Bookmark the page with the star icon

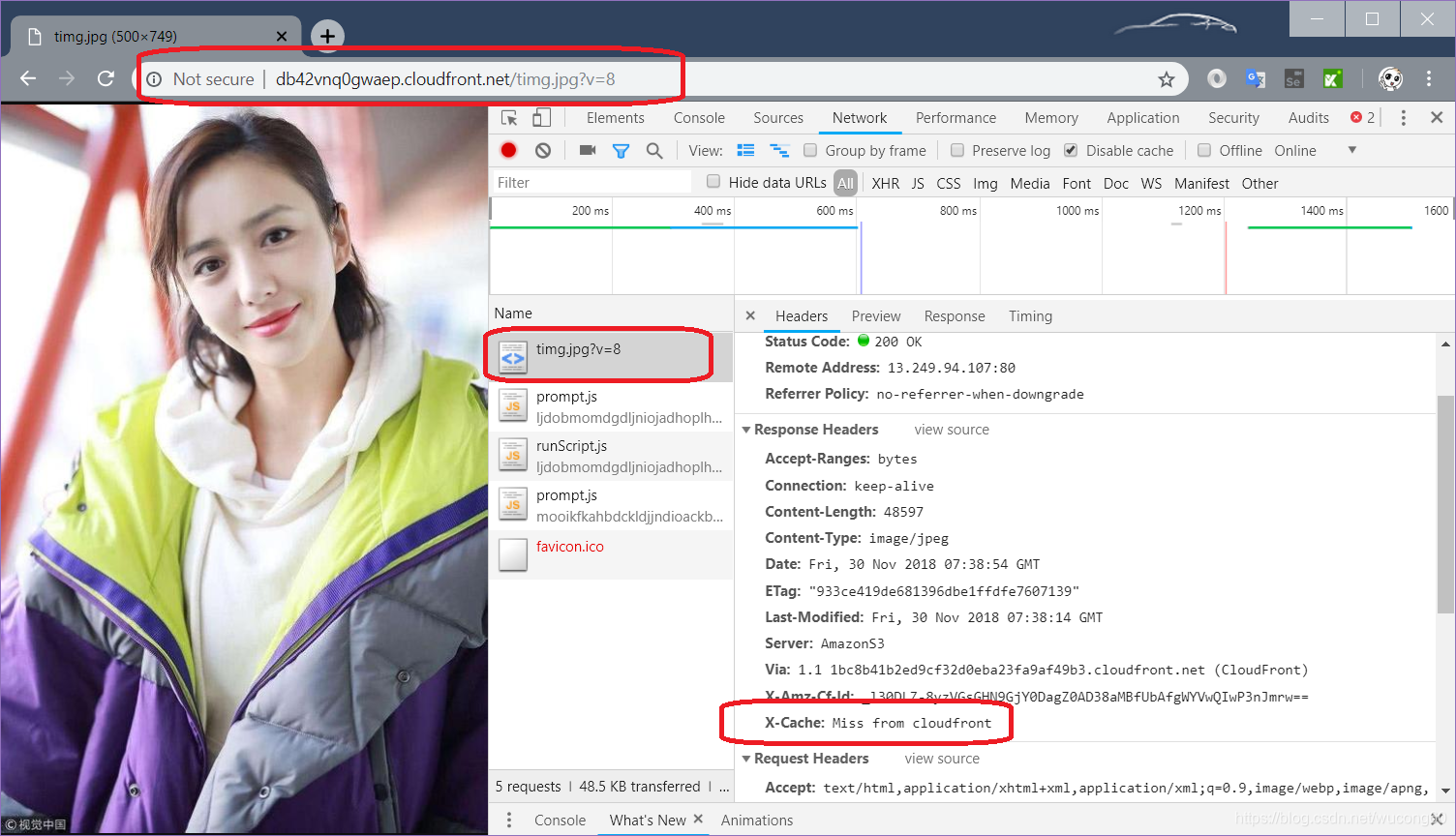click(x=1167, y=79)
